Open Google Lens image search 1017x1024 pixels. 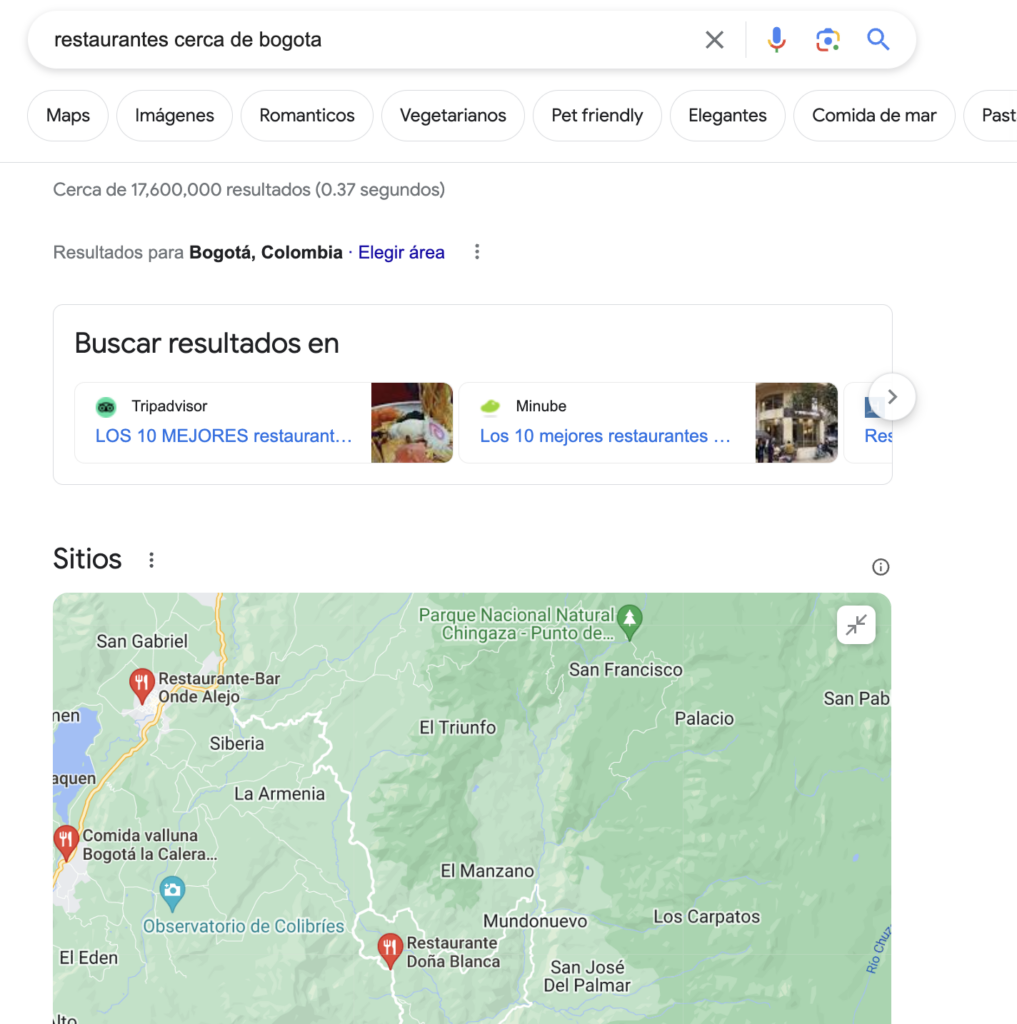click(827, 40)
